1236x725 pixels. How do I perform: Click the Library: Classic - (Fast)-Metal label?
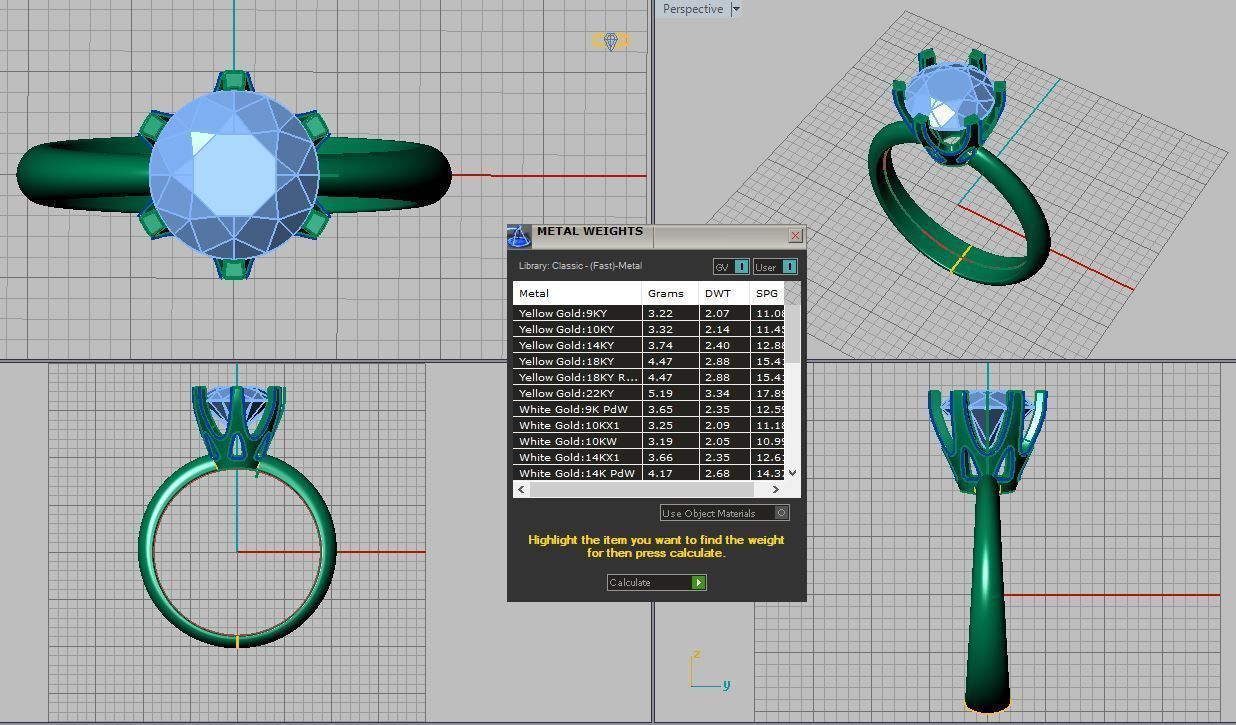pos(580,266)
